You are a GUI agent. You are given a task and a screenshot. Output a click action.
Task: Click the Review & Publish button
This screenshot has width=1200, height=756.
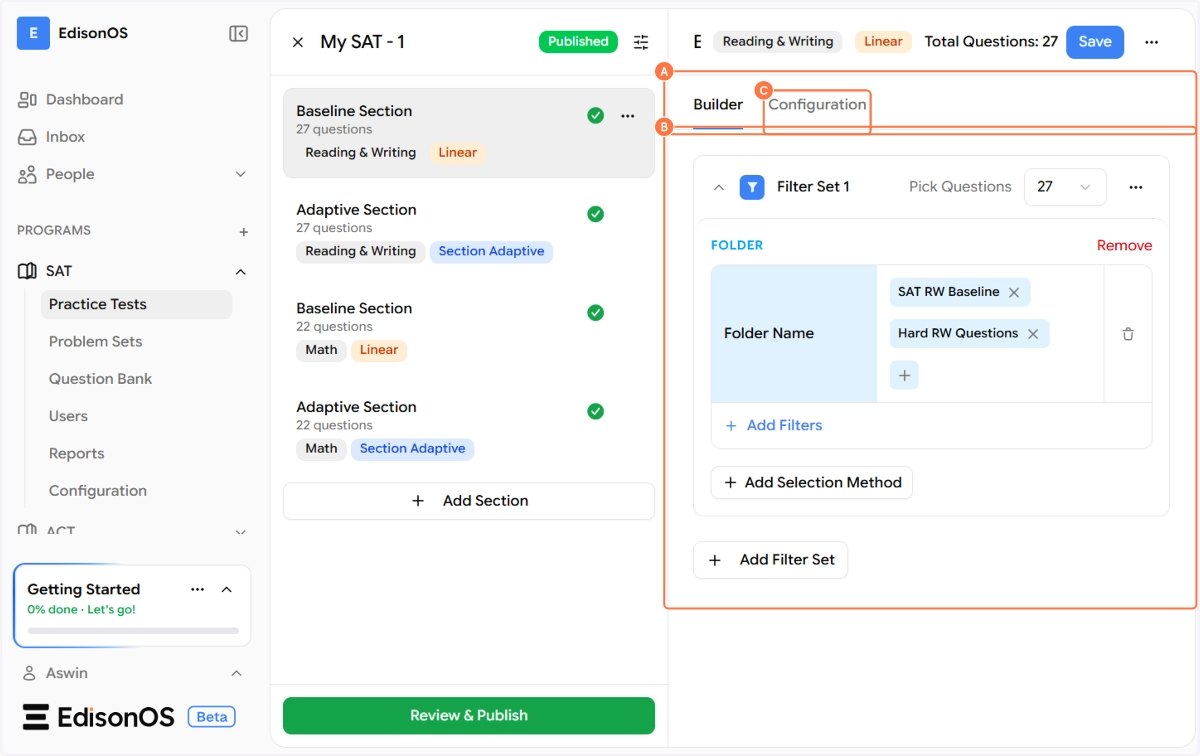[468, 715]
